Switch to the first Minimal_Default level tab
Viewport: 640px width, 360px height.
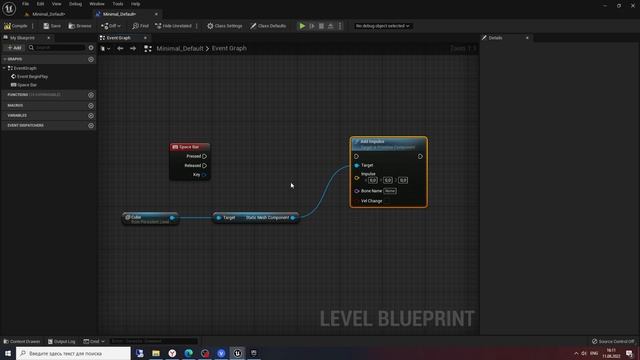tap(49, 14)
